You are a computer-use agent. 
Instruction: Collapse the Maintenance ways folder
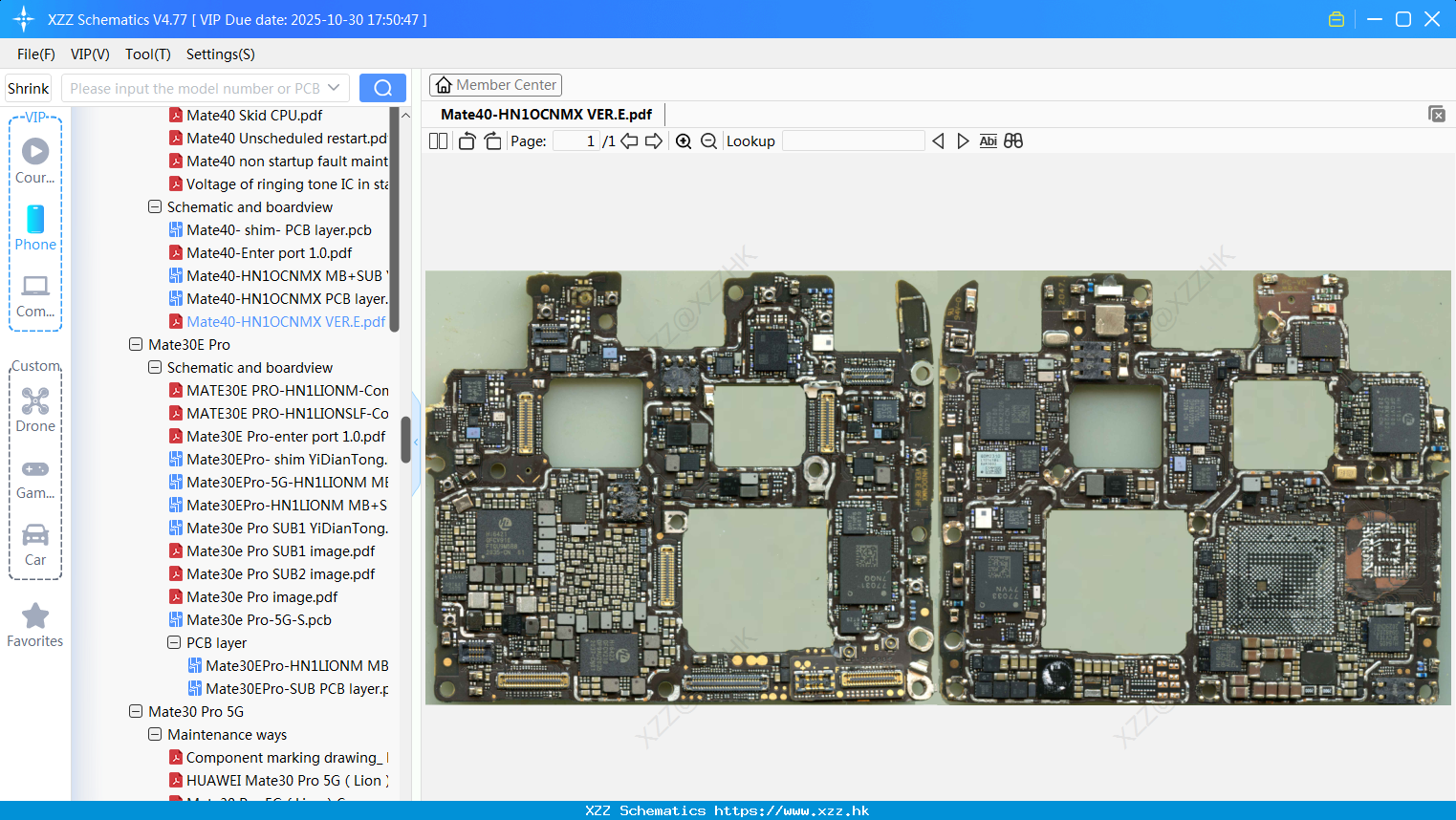[155, 734]
